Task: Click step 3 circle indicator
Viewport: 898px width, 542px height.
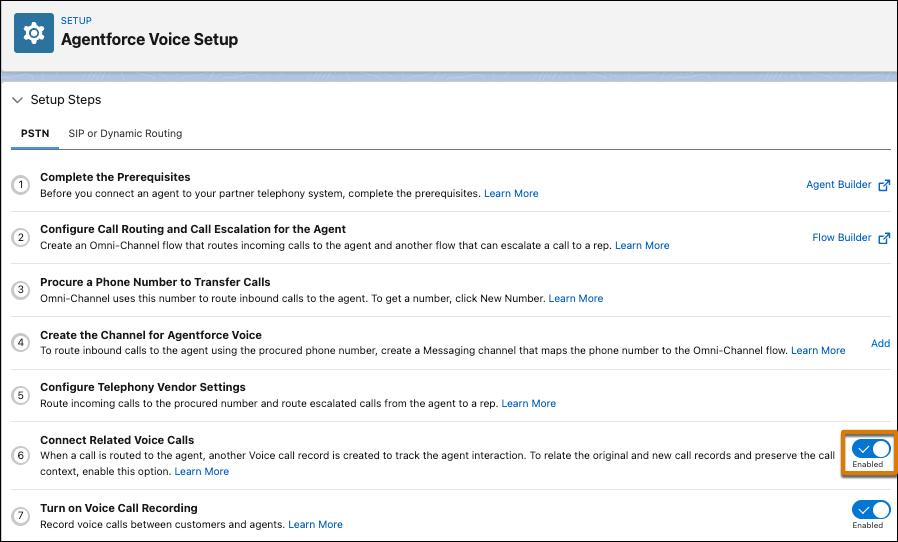Action: [x=21, y=290]
